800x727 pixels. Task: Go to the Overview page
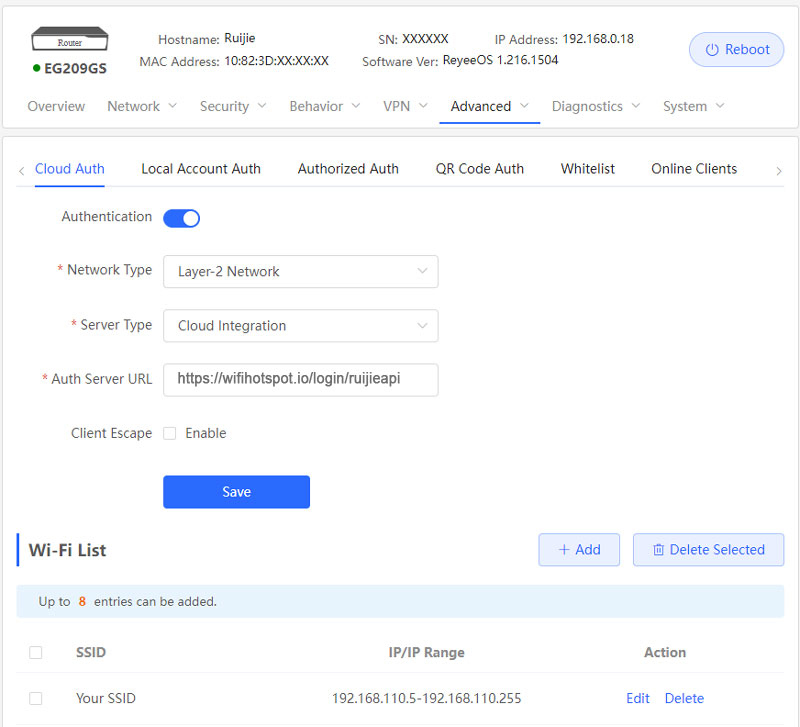point(56,106)
